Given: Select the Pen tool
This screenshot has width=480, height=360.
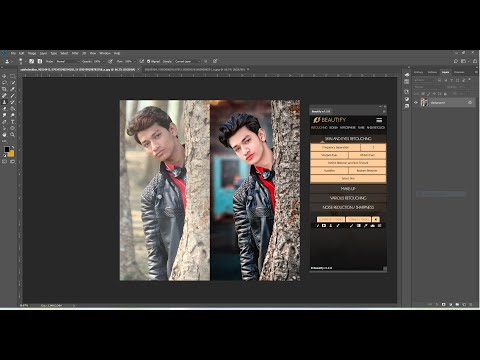Looking at the screenshot, I should coord(4,122).
